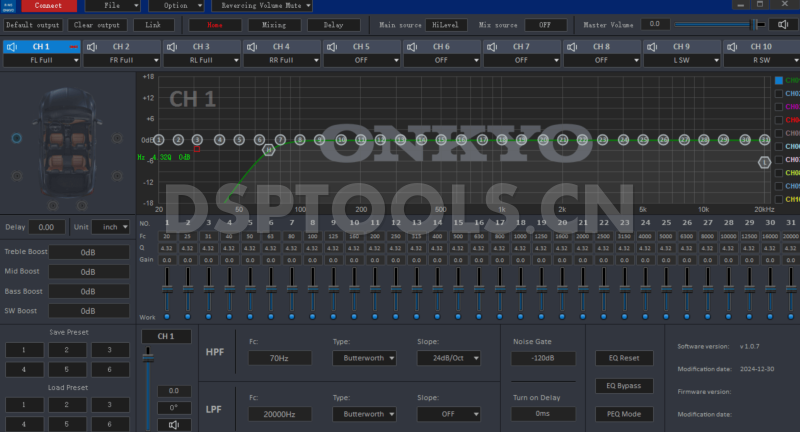Image resolution: width=800 pixels, height=432 pixels.
Task: Mute CH 1 using its speaker icon
Action: tap(11, 46)
